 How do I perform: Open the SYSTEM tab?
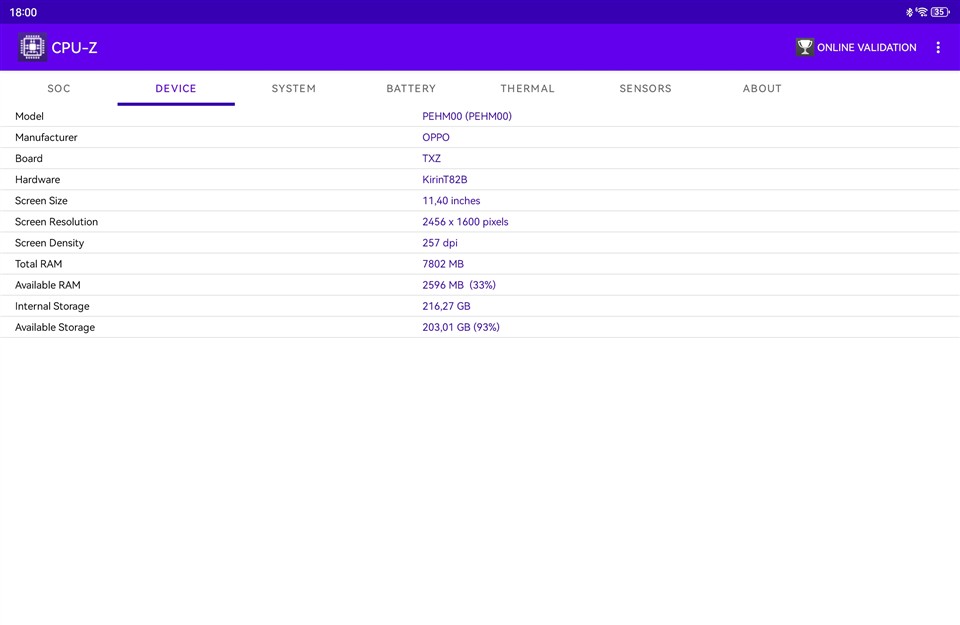pos(293,88)
